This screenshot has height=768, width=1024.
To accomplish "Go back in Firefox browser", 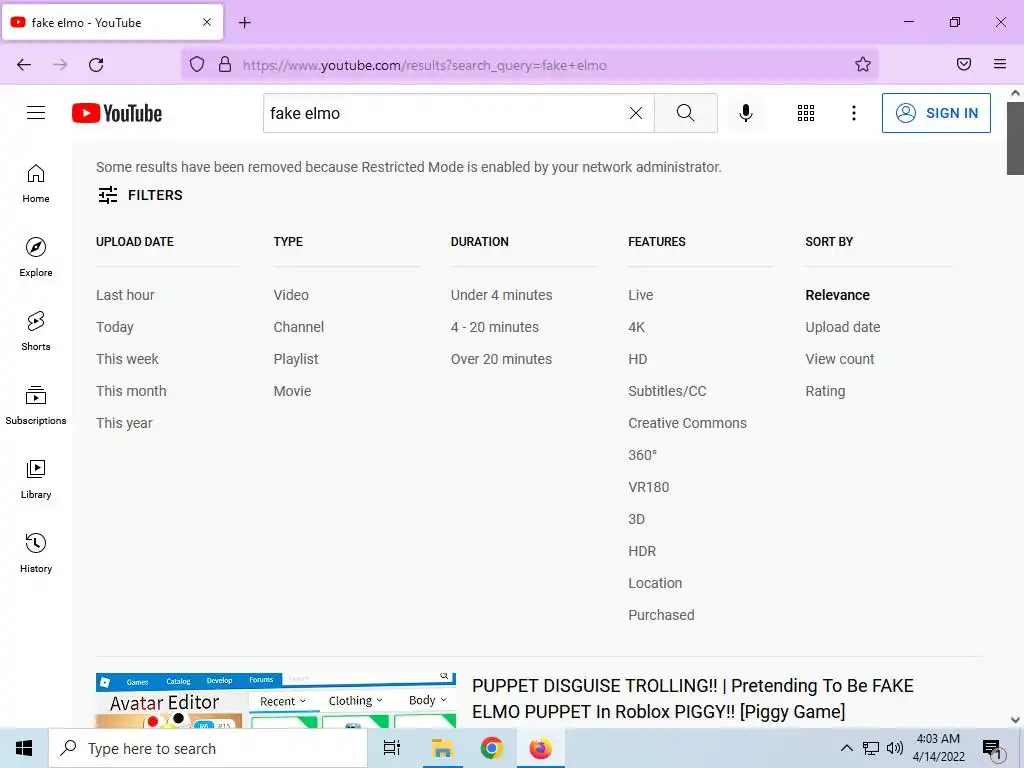I will point(24,65).
